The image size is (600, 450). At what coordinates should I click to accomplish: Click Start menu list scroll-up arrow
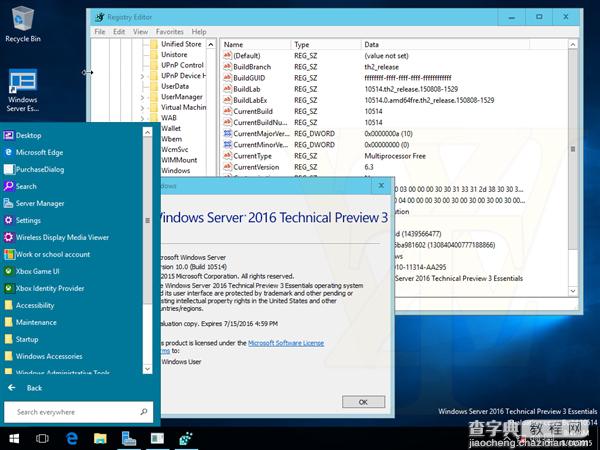click(147, 132)
